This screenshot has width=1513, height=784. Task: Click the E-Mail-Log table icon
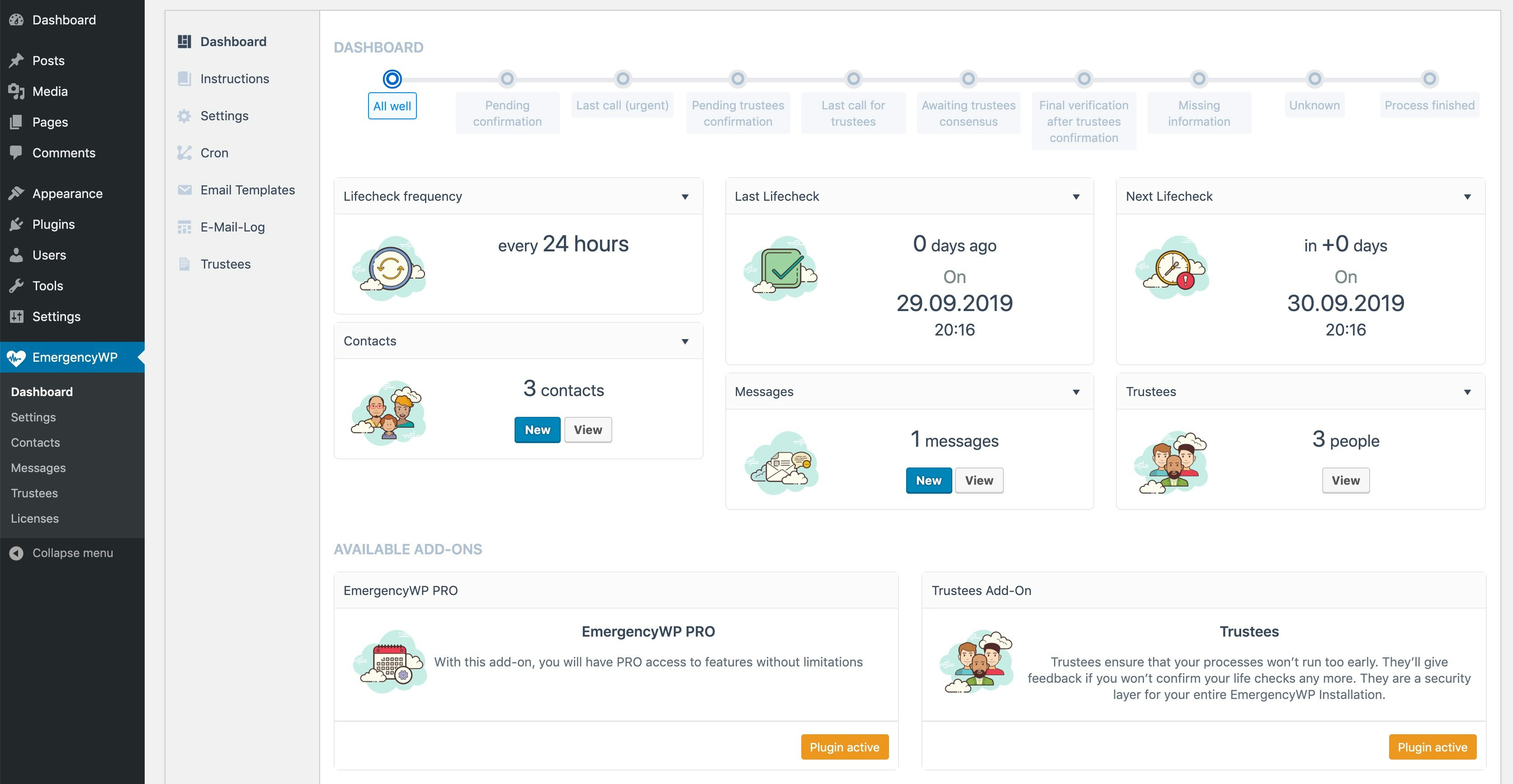point(184,227)
